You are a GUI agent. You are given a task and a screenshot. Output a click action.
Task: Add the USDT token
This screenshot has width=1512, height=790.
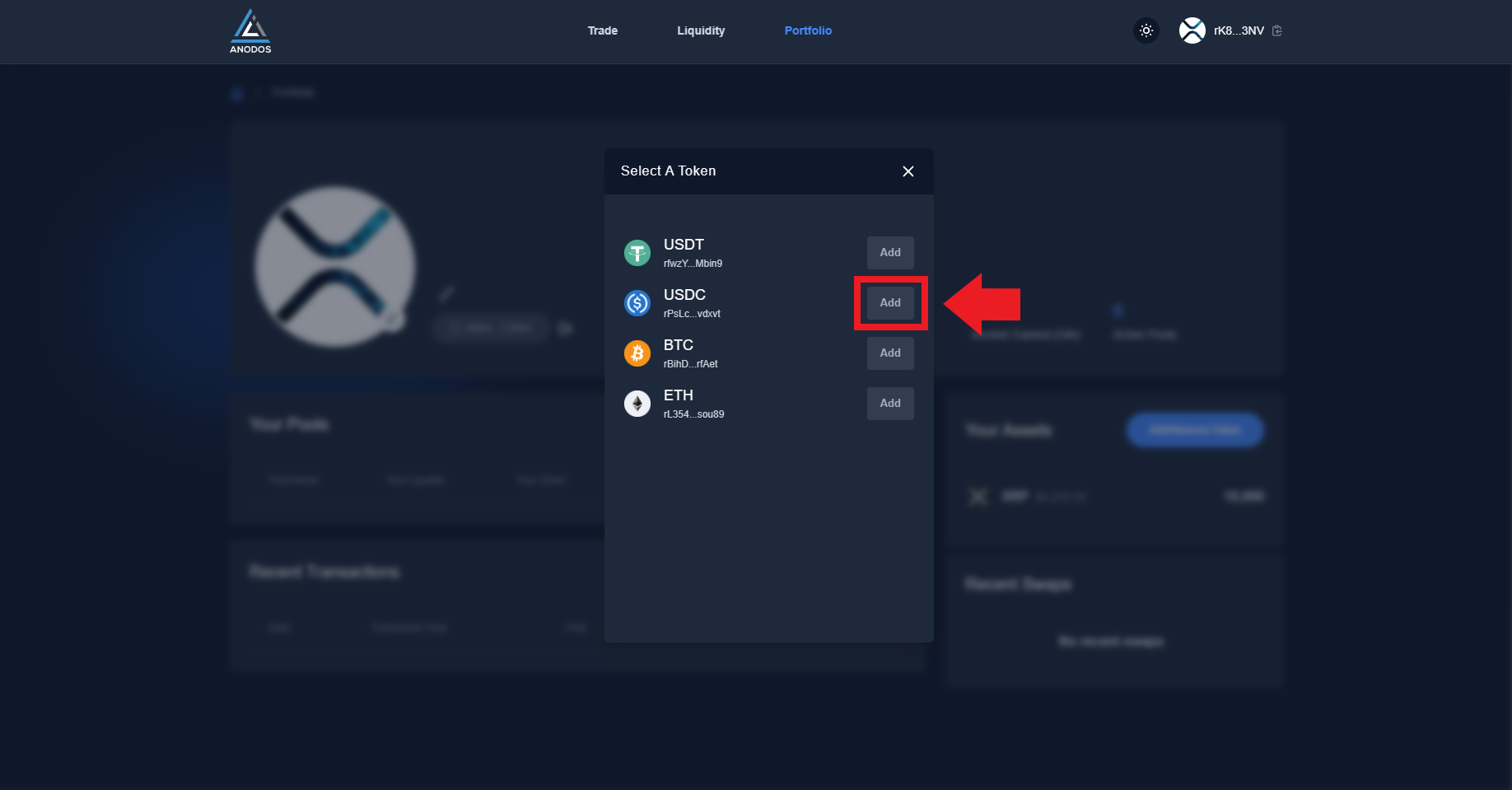[889, 253]
